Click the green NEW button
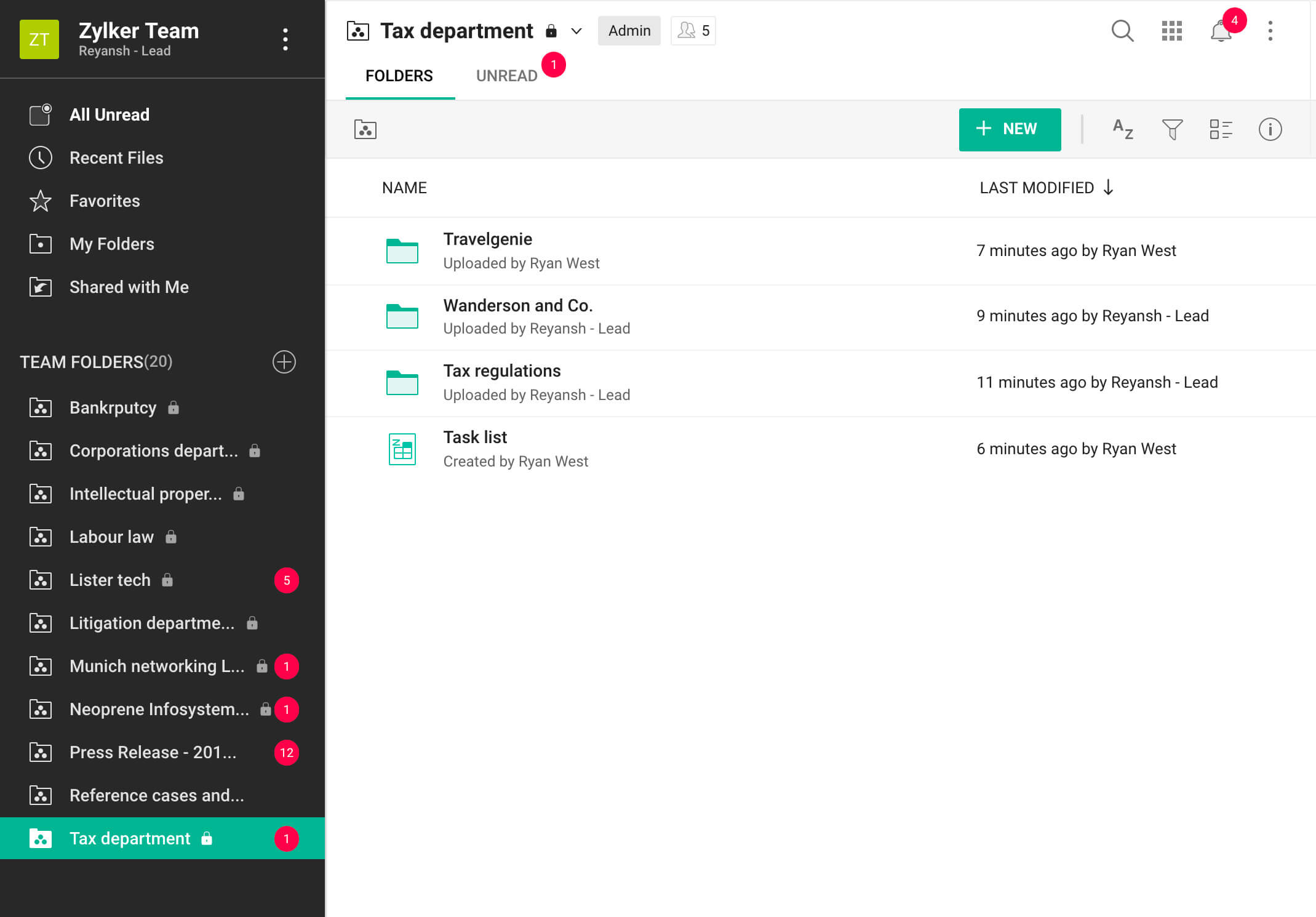This screenshot has height=917, width=1316. (1010, 129)
